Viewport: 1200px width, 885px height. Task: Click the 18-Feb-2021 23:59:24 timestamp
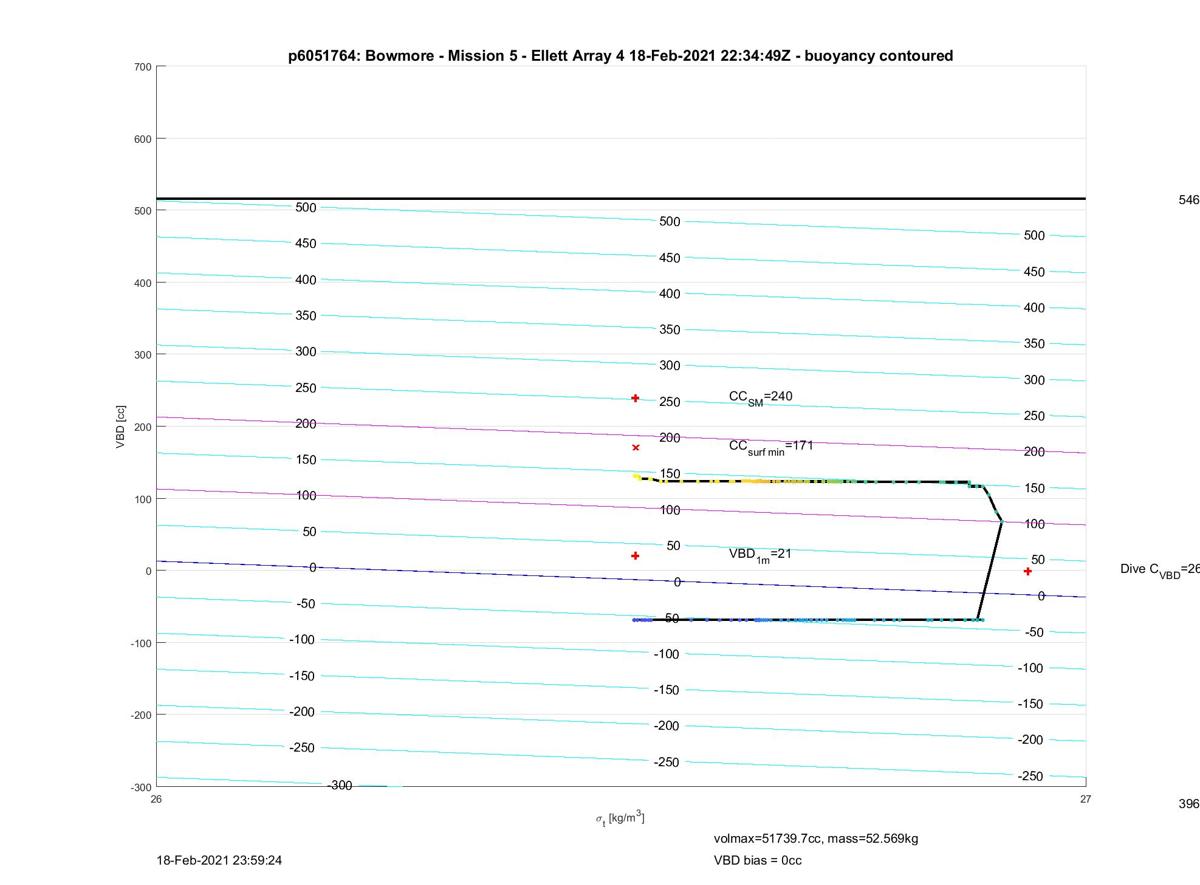tap(219, 860)
